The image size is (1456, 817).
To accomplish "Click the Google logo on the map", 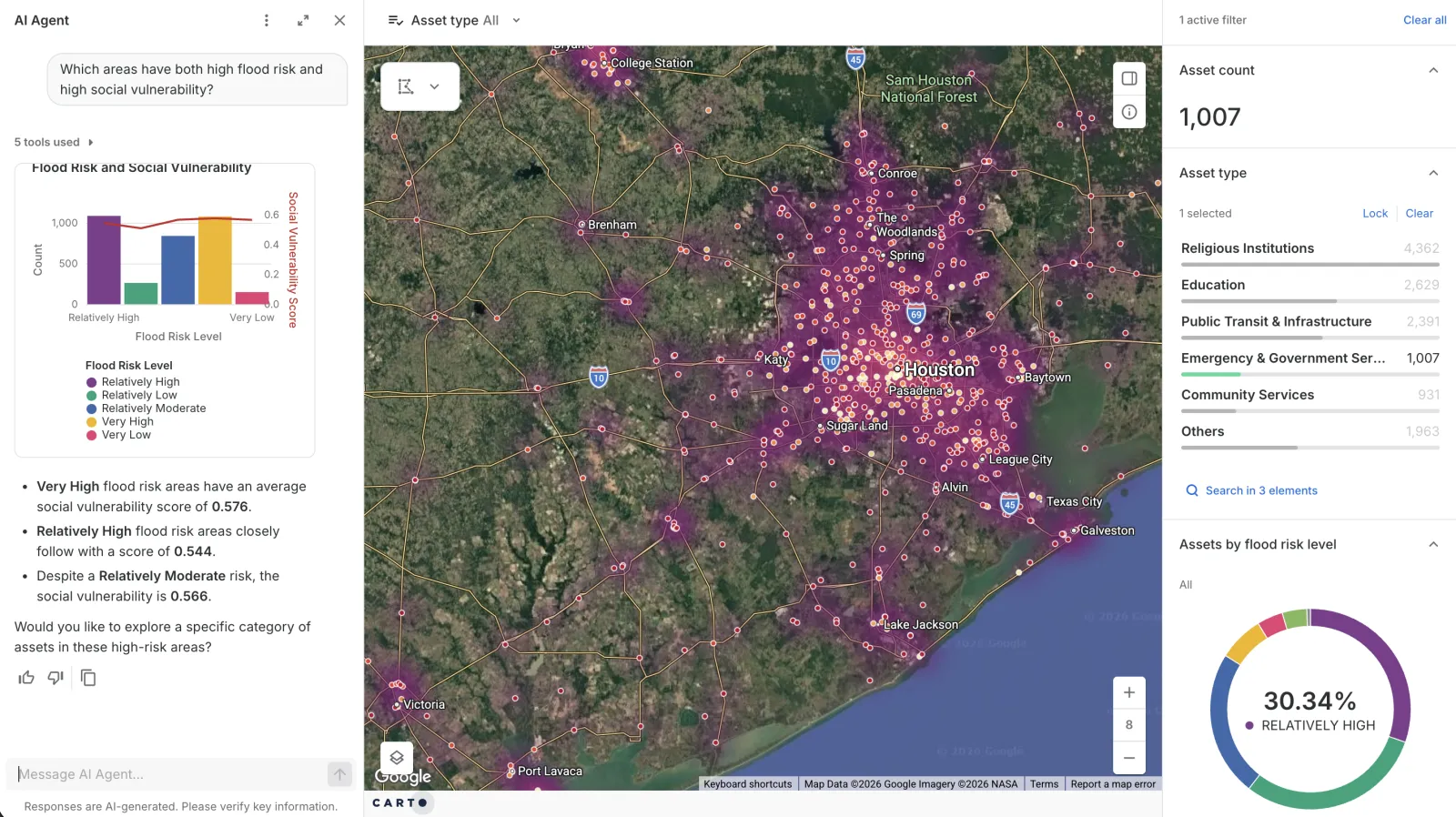I will [403, 777].
